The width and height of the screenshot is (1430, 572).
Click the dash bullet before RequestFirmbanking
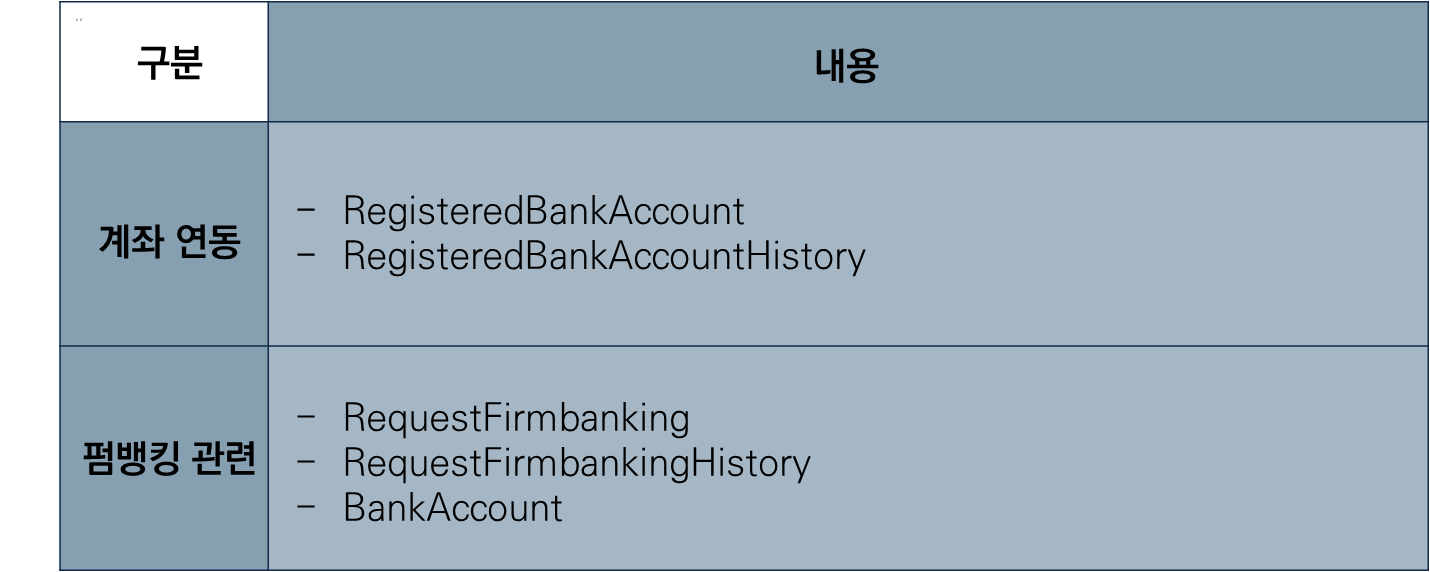307,415
